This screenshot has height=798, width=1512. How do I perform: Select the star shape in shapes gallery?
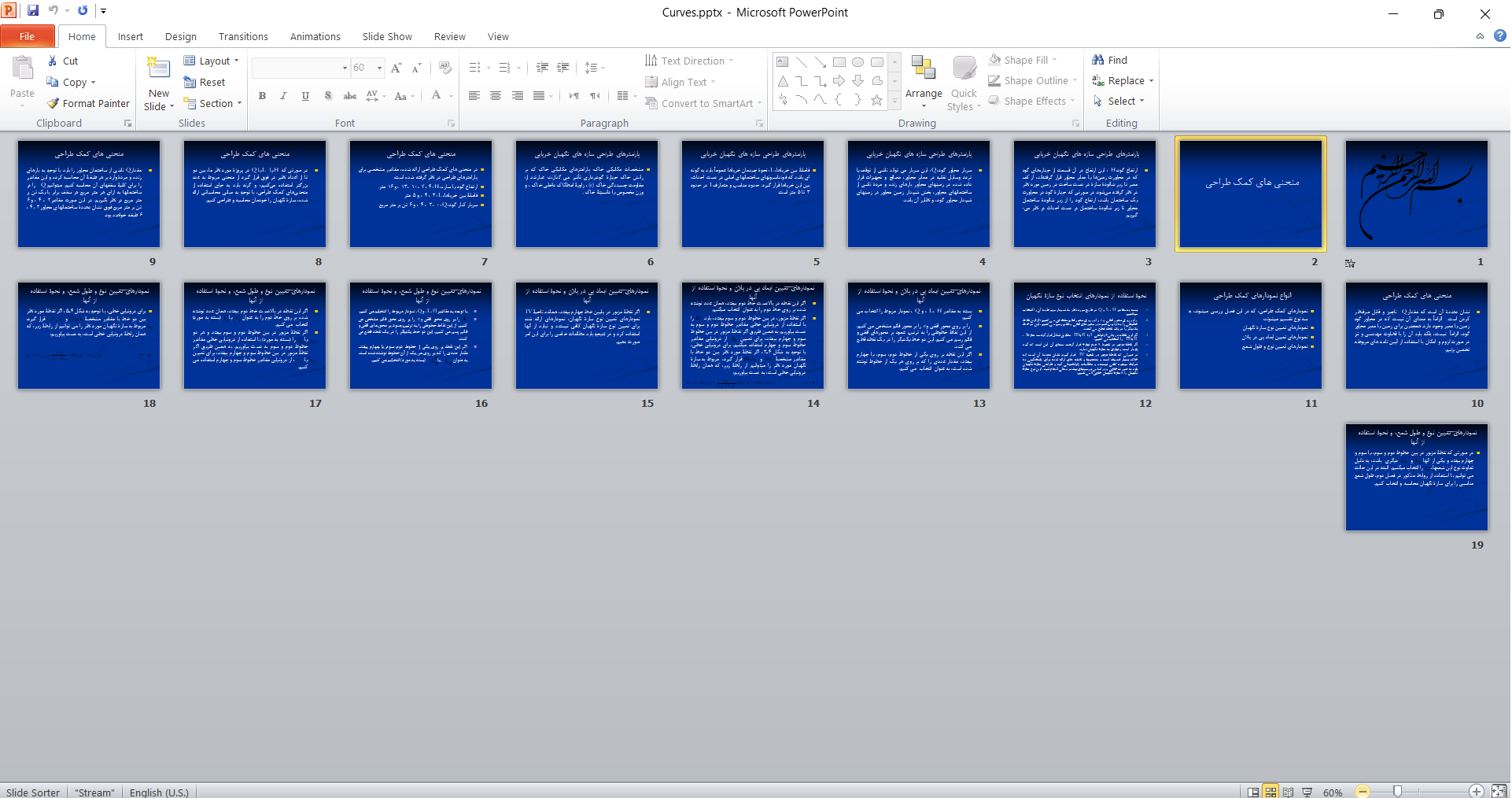876,100
